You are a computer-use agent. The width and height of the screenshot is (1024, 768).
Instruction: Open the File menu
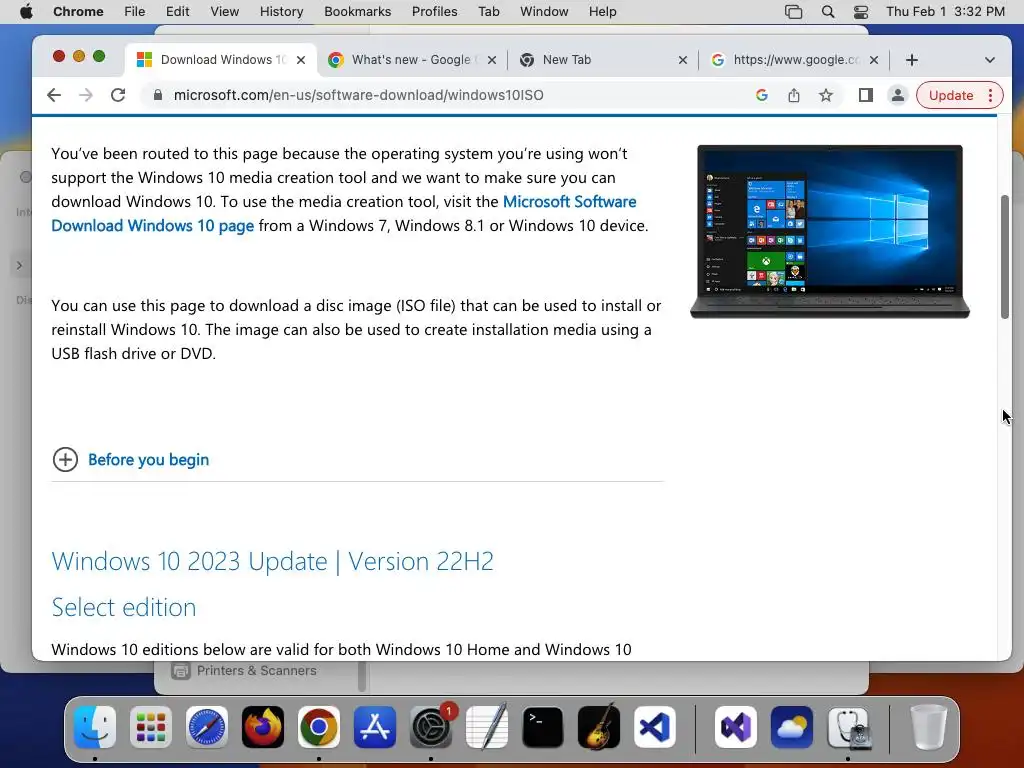[135, 12]
